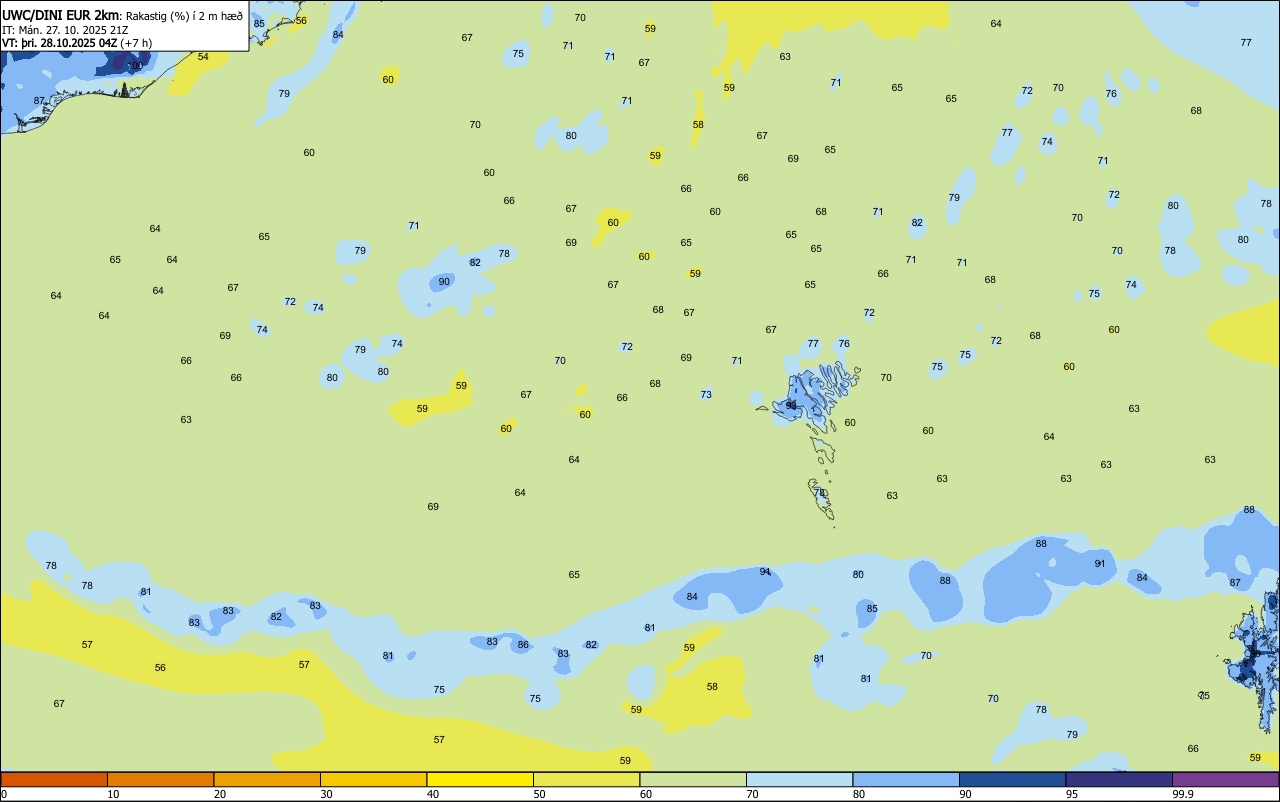
Task: Click the 'UWC/DINI EUR 2km' title text
Action: (61, 15)
